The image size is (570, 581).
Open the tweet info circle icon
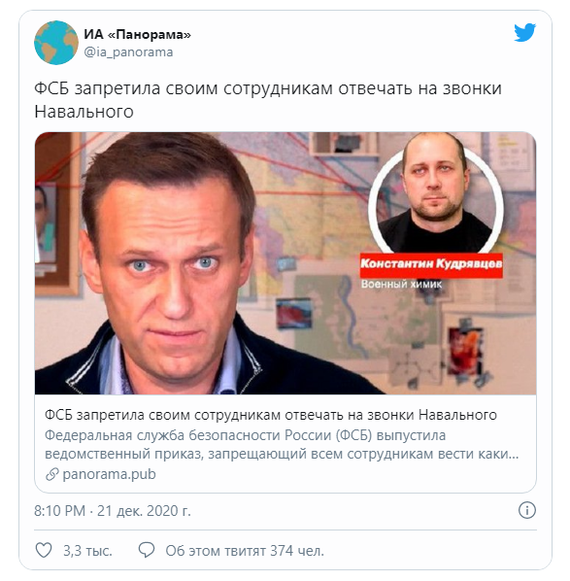527,510
